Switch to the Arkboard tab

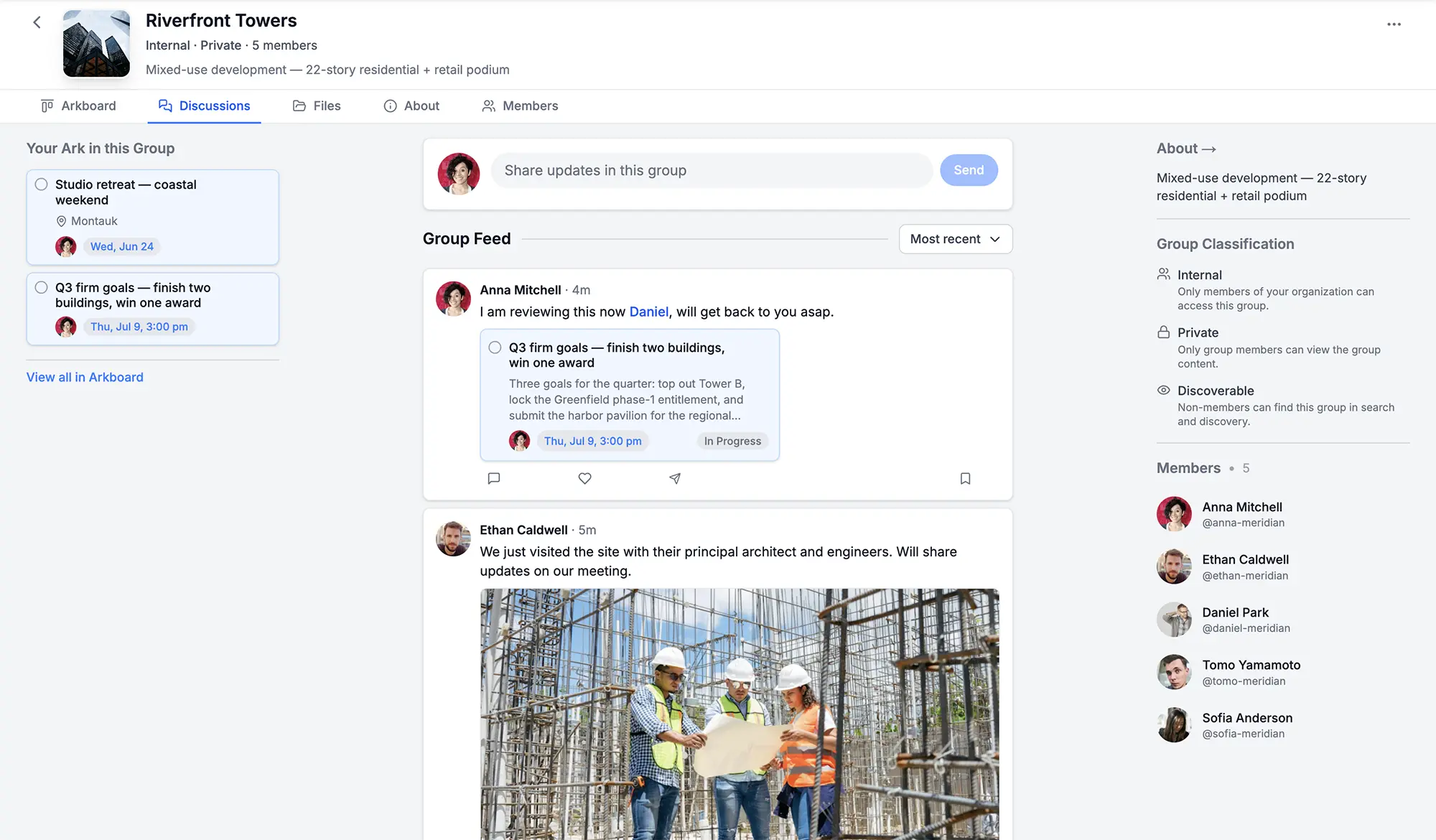coord(78,106)
